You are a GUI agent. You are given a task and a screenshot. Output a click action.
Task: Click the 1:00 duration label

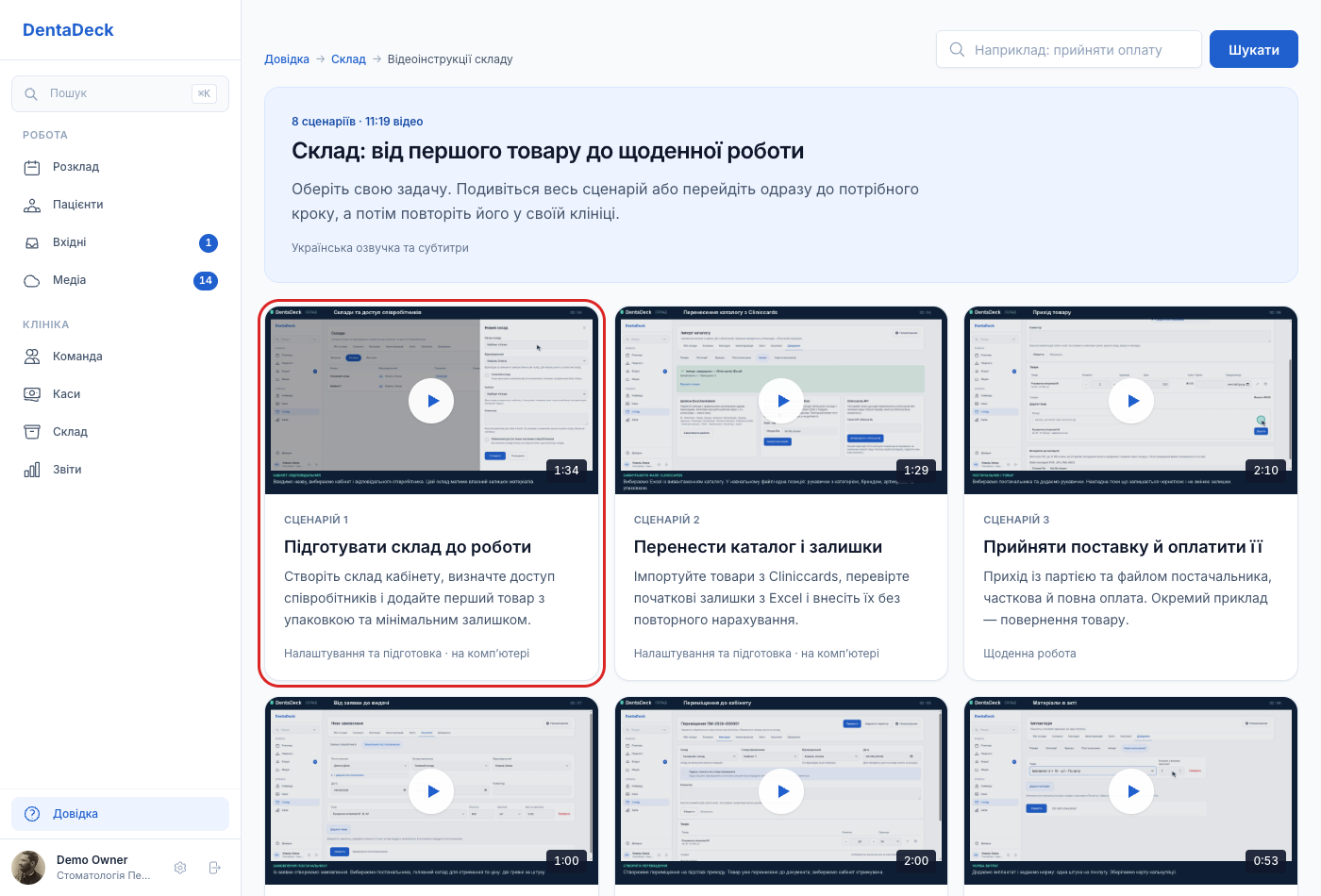pyautogui.click(x=566, y=861)
